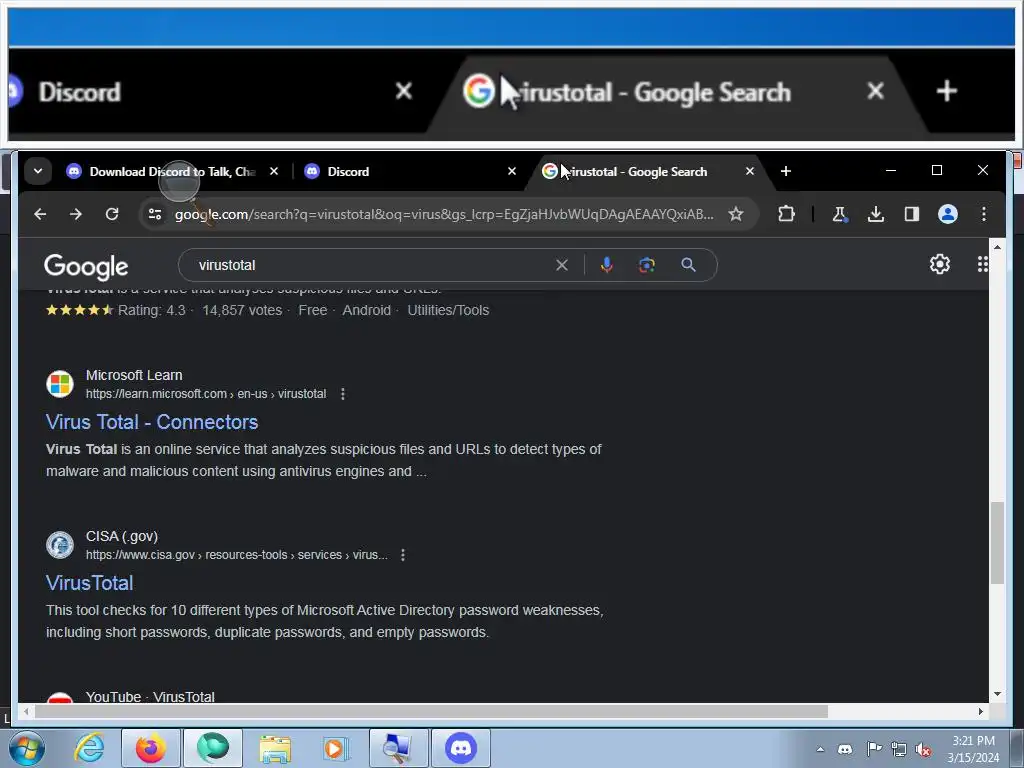The height and width of the screenshot is (768, 1024).
Task: Open Virus Total - Connectors result
Action: (x=152, y=422)
